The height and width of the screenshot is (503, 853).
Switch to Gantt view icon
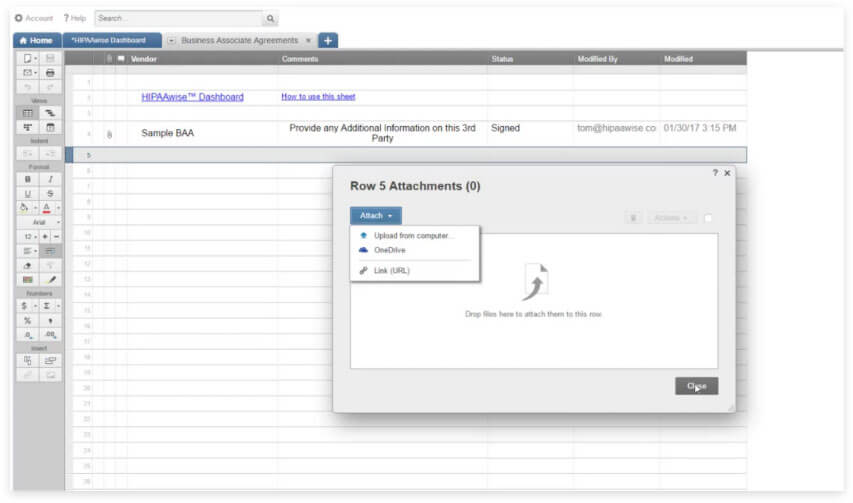[x=50, y=113]
